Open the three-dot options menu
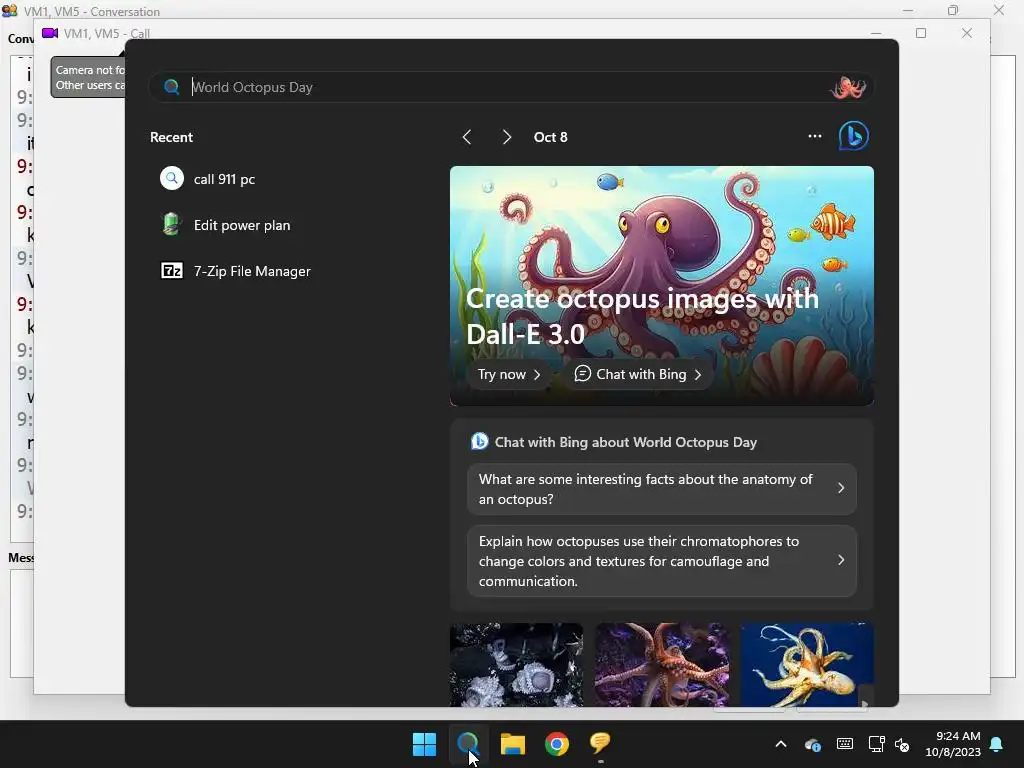Screen dimensions: 1024x768 [x=815, y=136]
